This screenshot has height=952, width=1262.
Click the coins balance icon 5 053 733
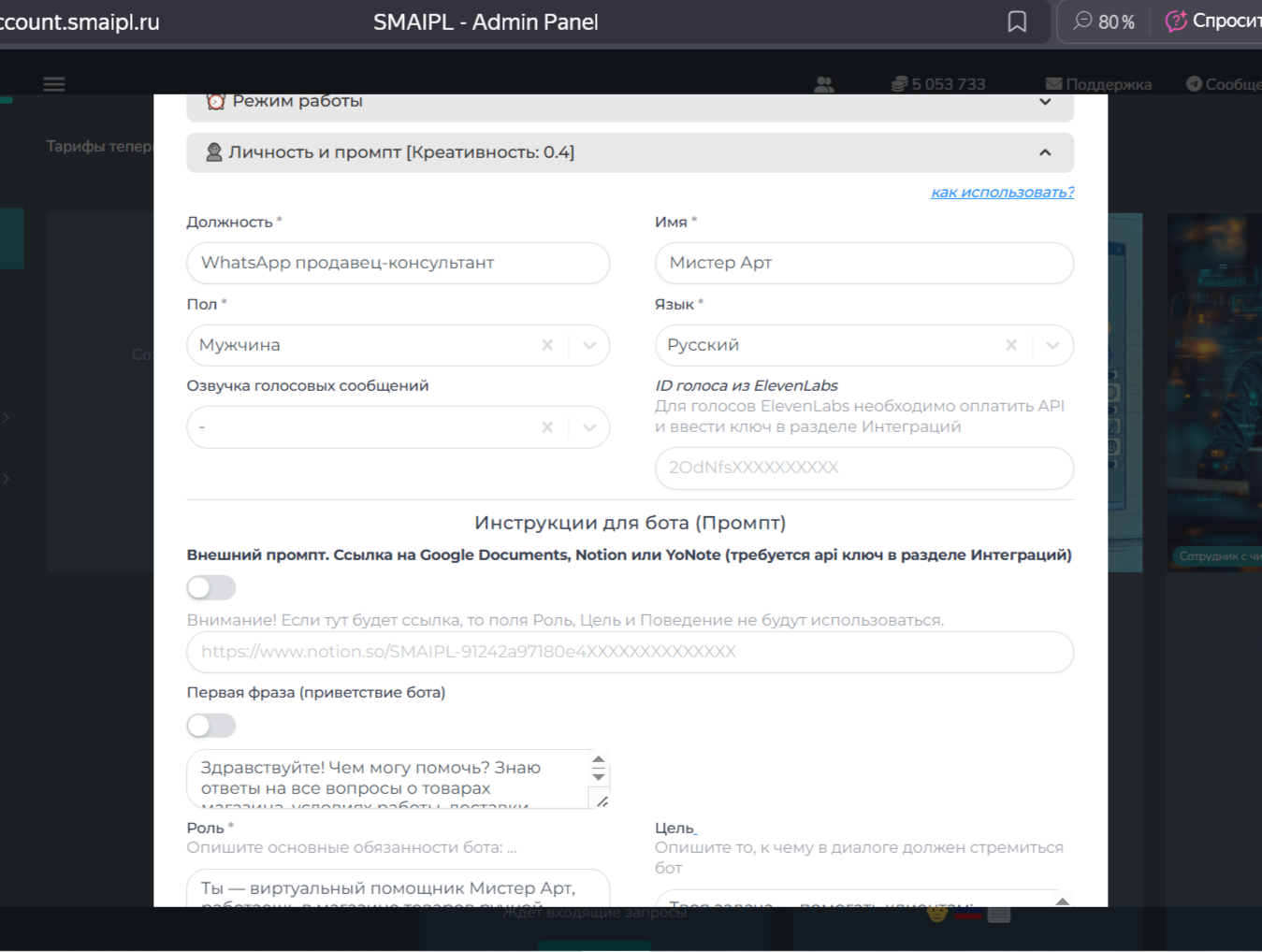coord(899,84)
